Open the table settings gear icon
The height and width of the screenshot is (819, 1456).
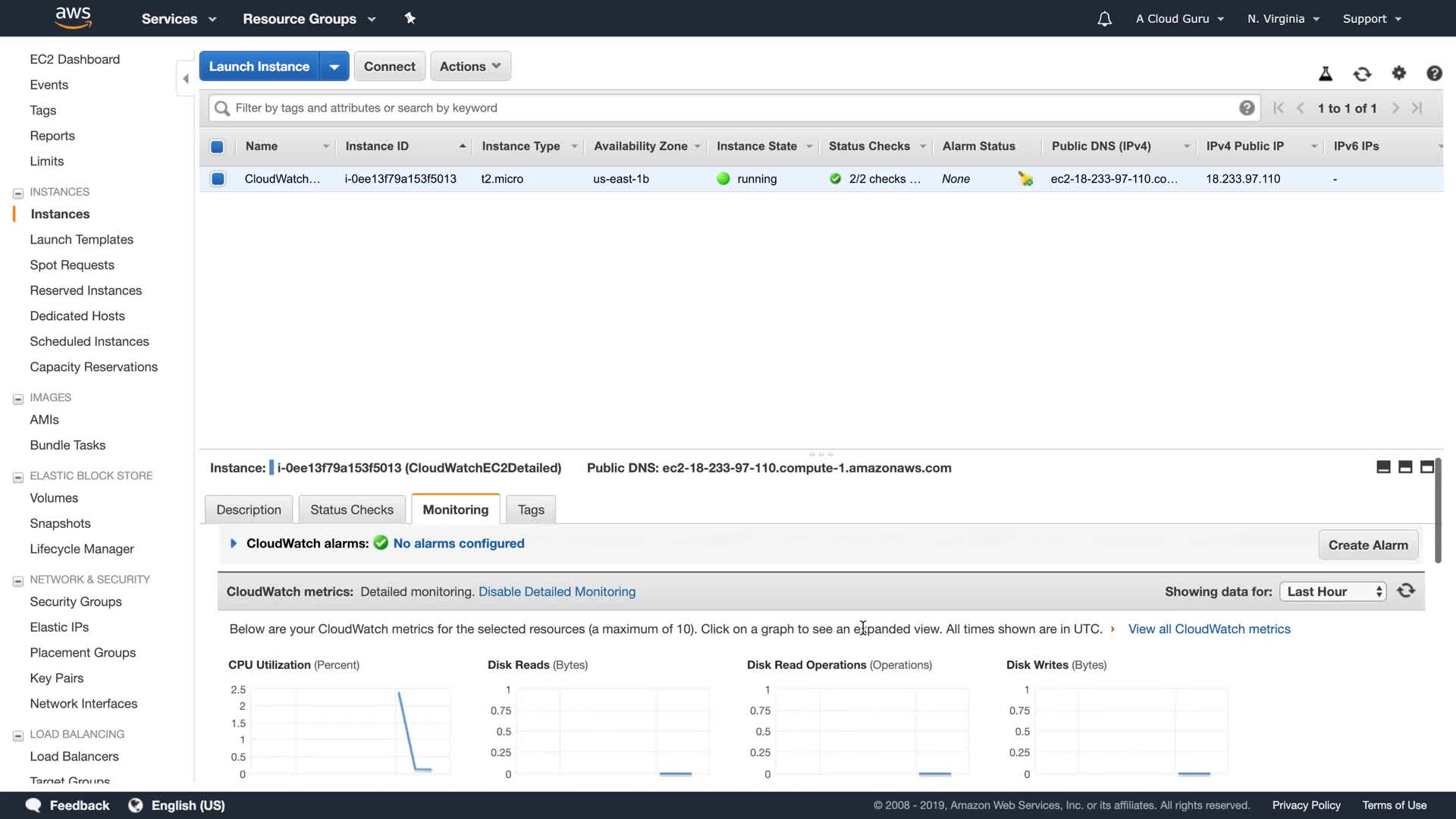1399,74
